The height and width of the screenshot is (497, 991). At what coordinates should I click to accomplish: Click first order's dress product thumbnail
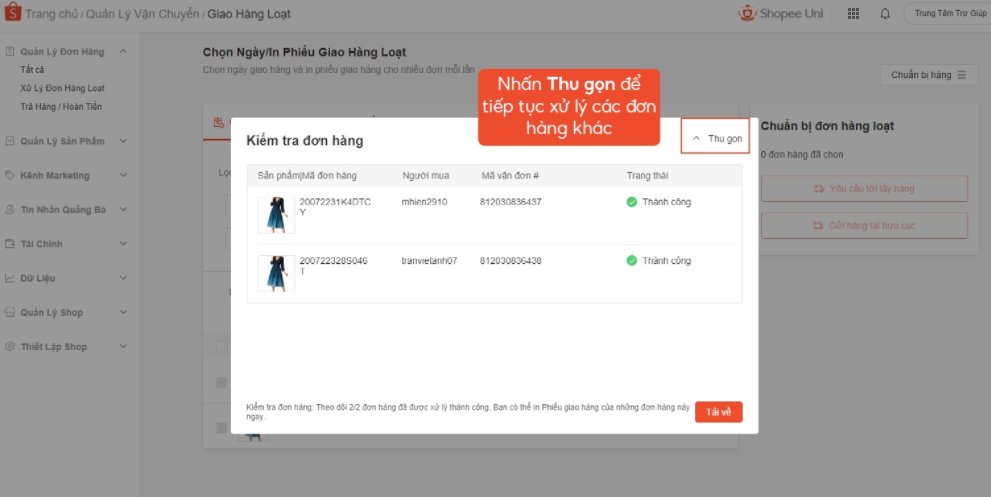coord(276,214)
